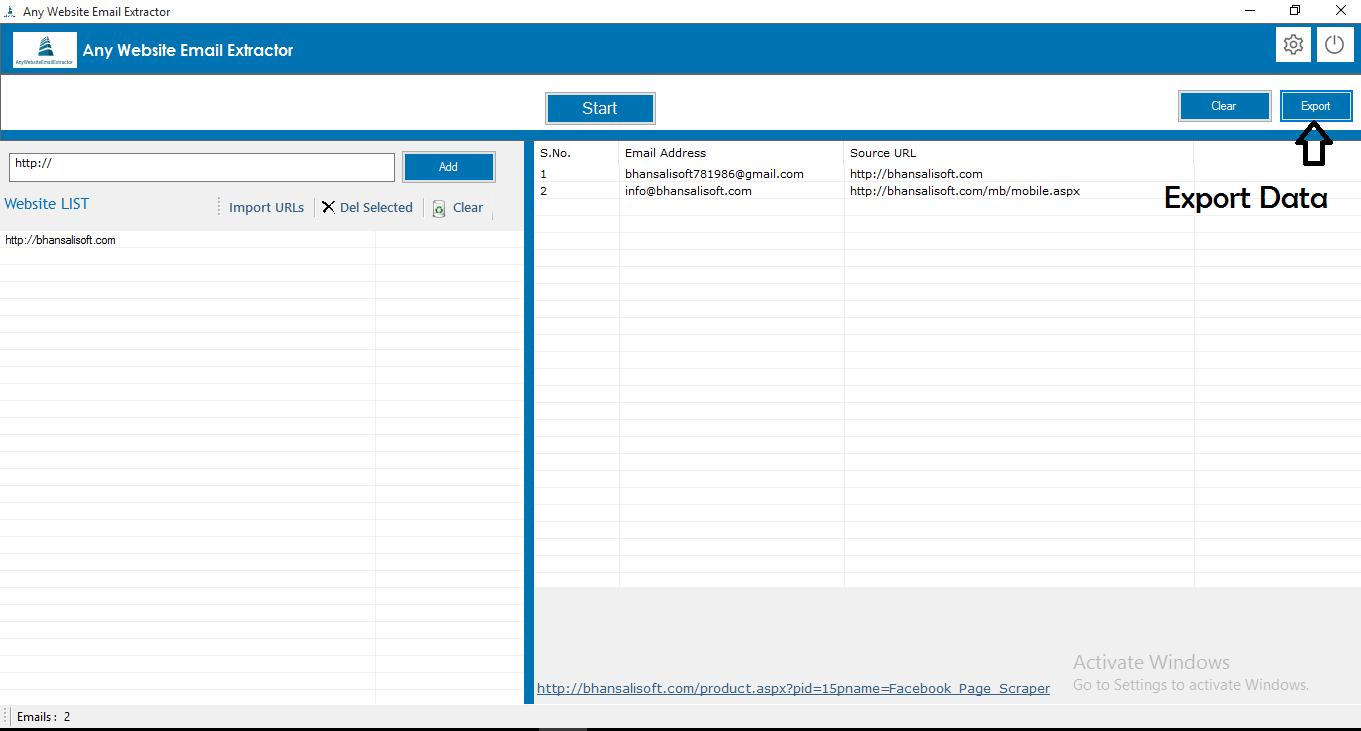1361x731 pixels.
Task: Open the Facebook Page Scraper product link
Action: tap(793, 688)
